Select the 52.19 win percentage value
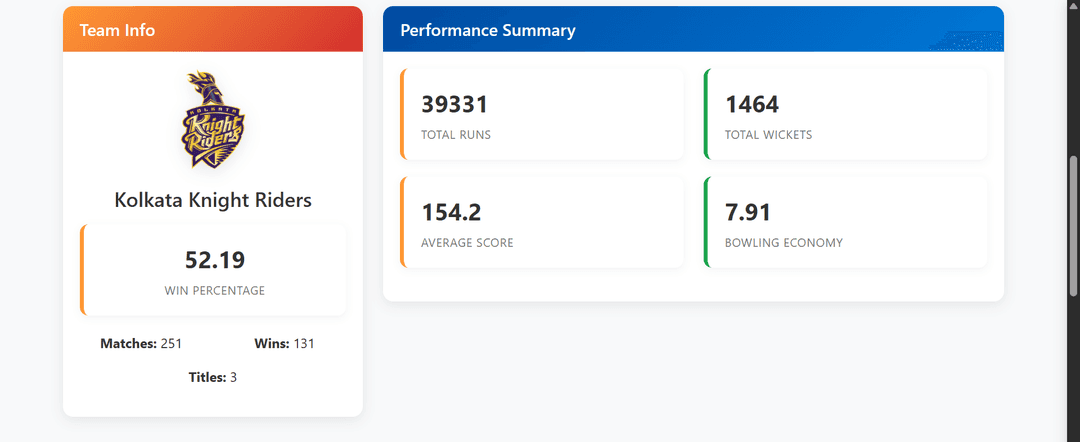This screenshot has height=442, width=1080. [x=215, y=260]
